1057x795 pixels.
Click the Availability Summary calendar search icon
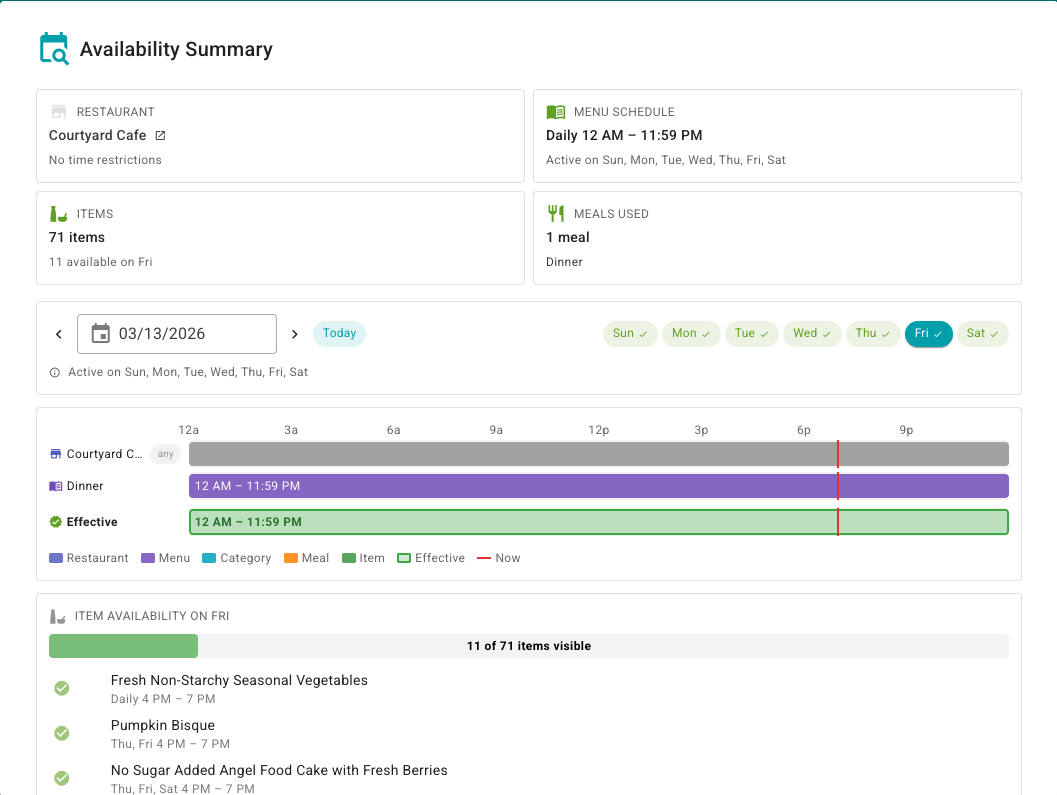click(x=54, y=49)
